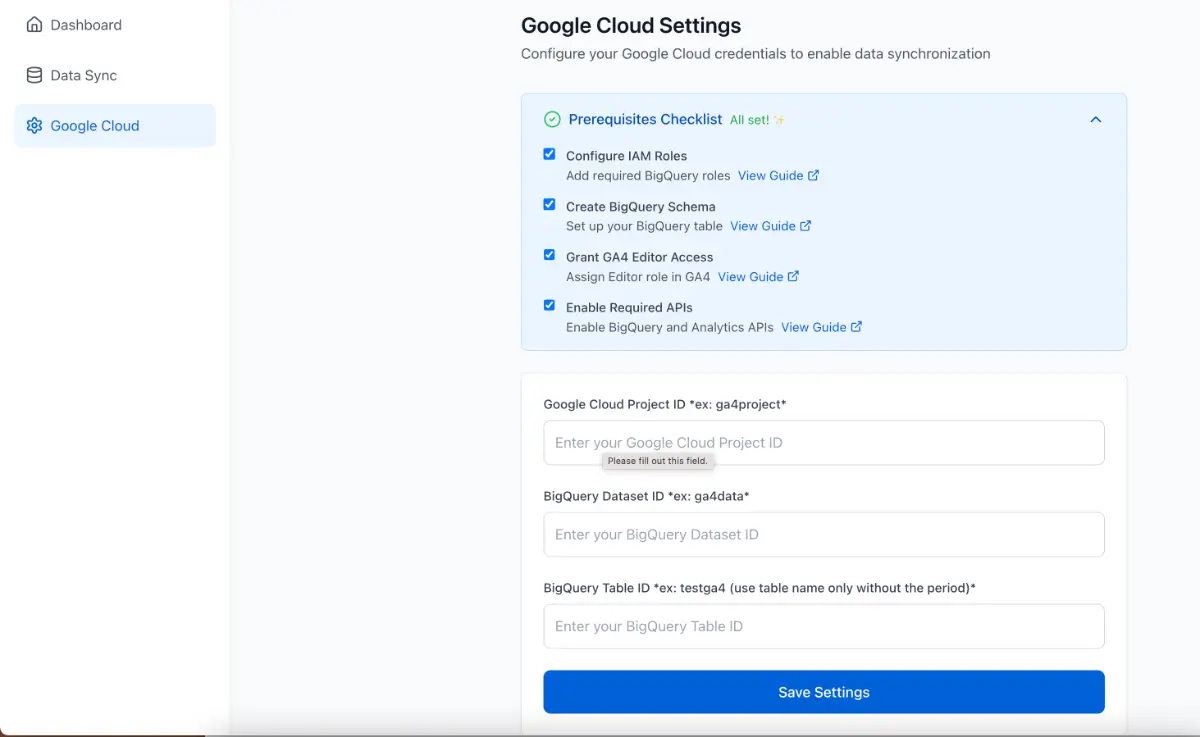Viewport: 1200px width, 737px height.
Task: Click external link icon for IAM Roles guide
Action: pos(813,175)
